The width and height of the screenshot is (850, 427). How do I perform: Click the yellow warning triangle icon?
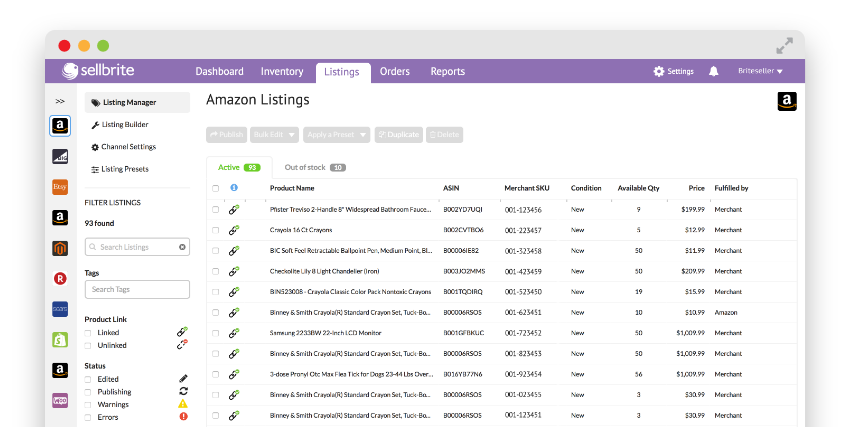(183, 404)
